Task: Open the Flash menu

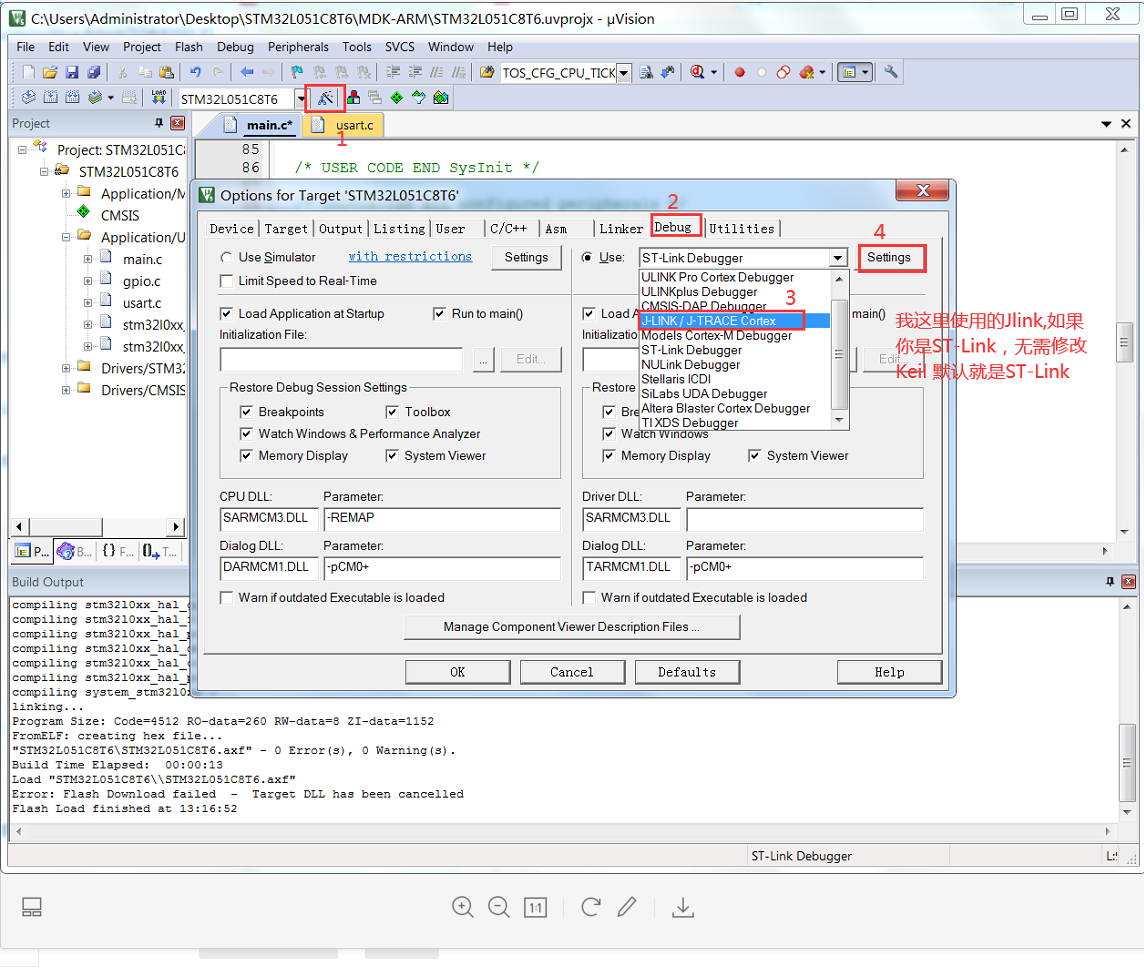Action: (x=189, y=47)
